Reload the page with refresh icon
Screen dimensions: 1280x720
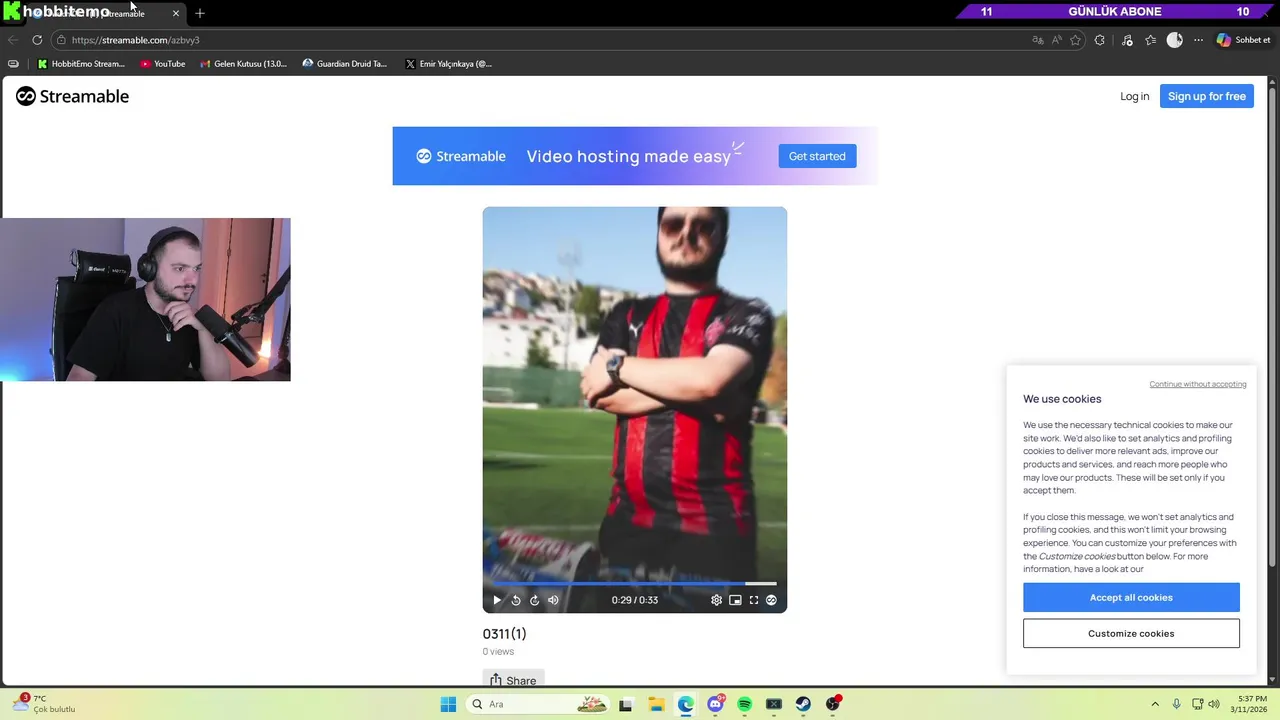[37, 40]
